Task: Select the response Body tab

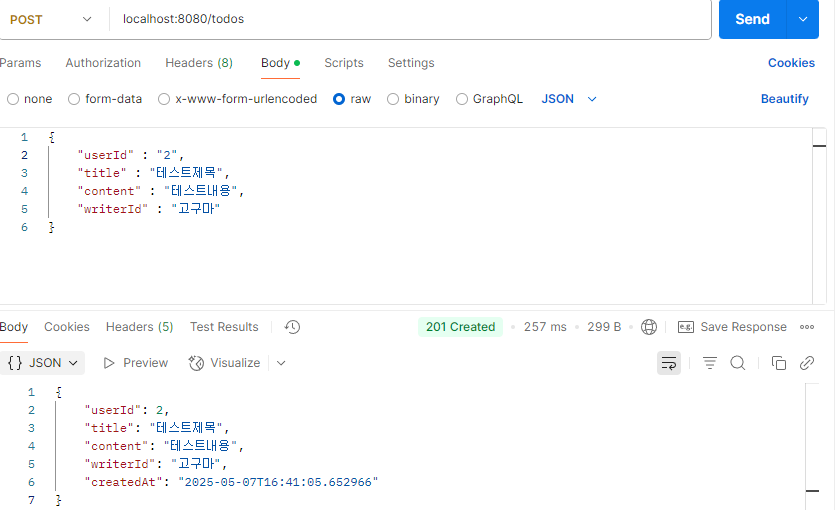Action: 13,327
